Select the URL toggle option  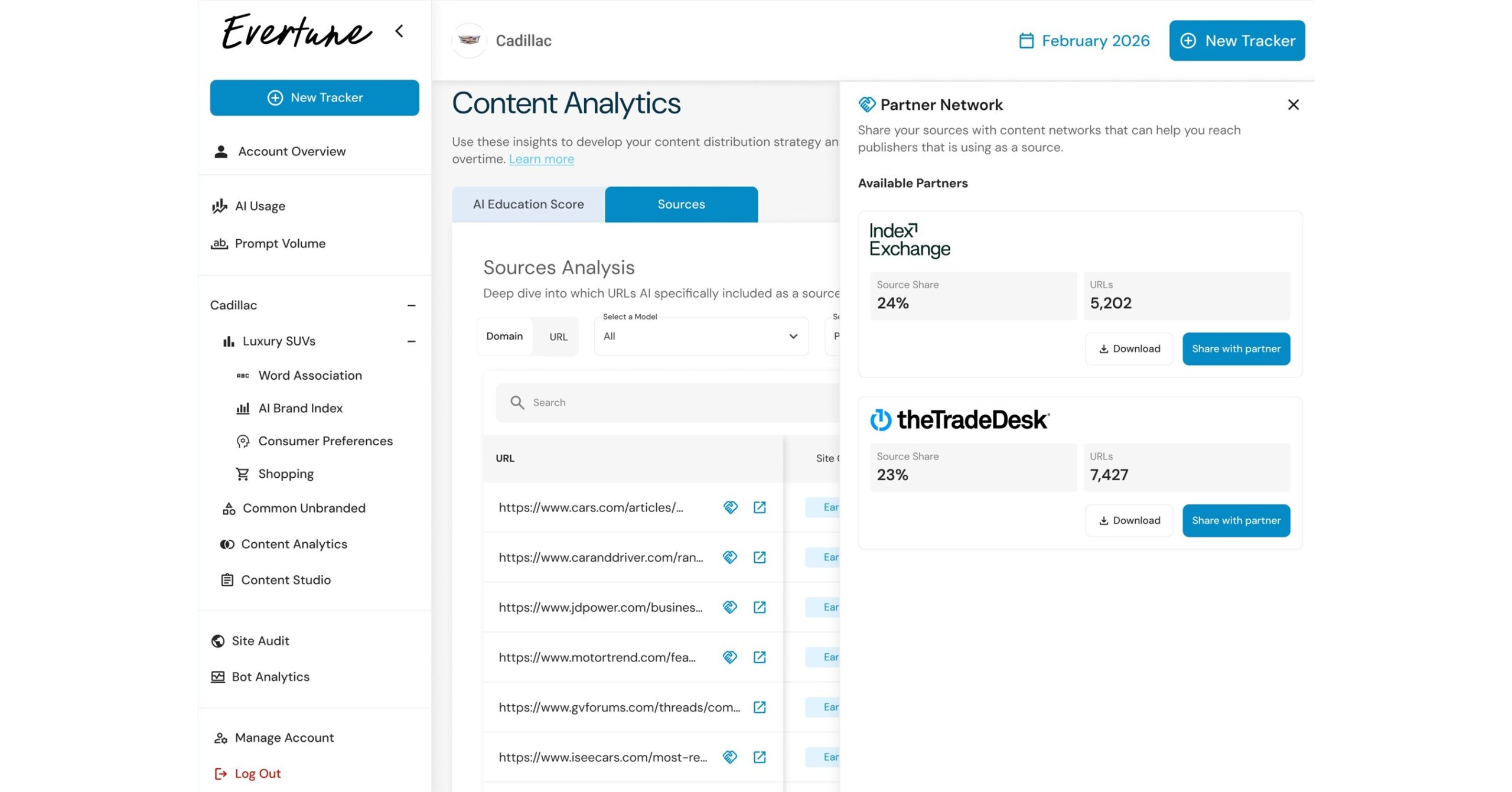(557, 336)
